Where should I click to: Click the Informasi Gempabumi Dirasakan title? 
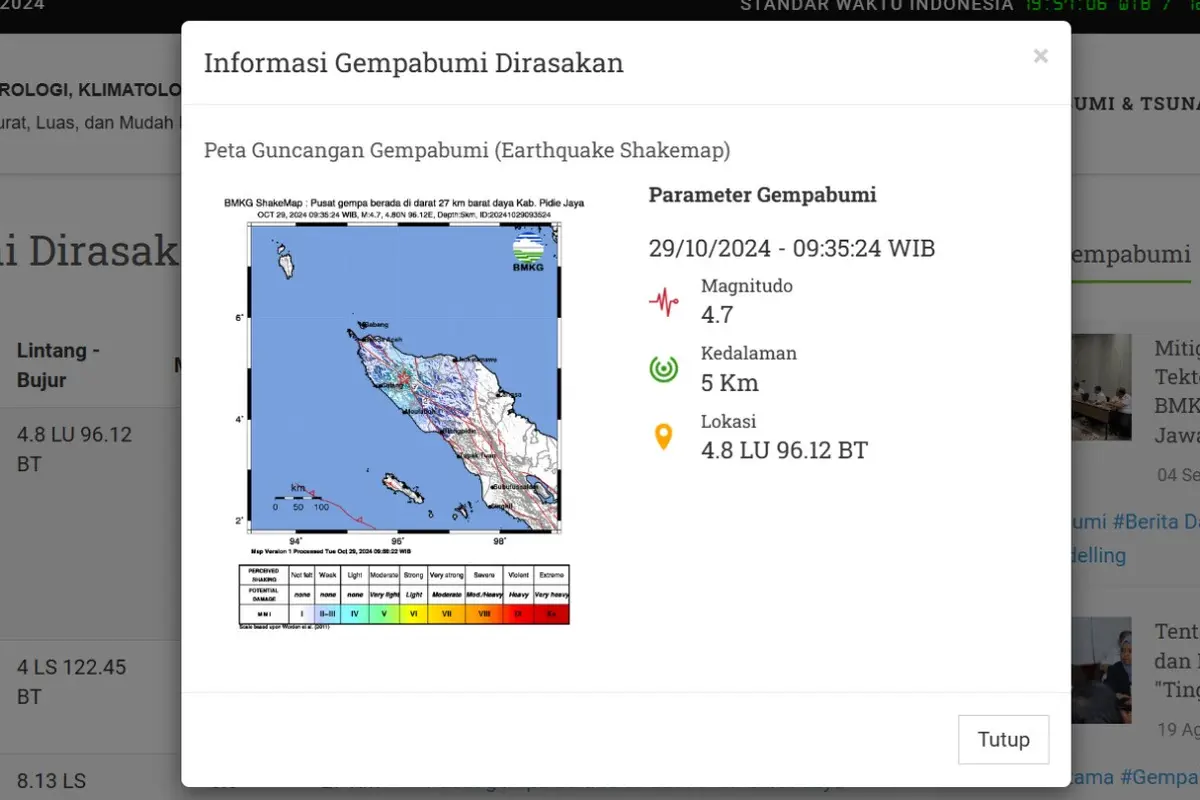414,63
